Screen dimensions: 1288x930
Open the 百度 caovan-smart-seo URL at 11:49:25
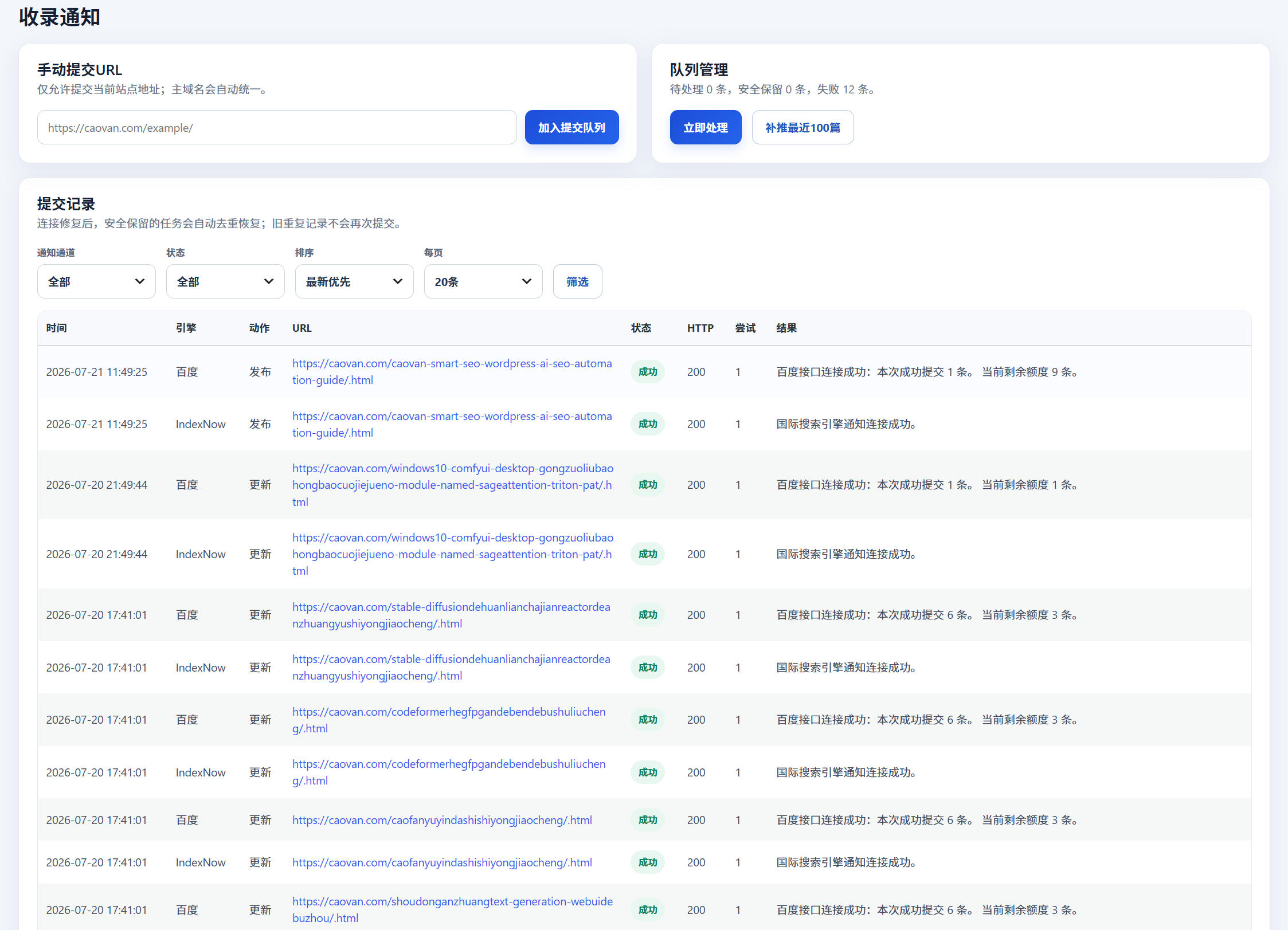452,372
